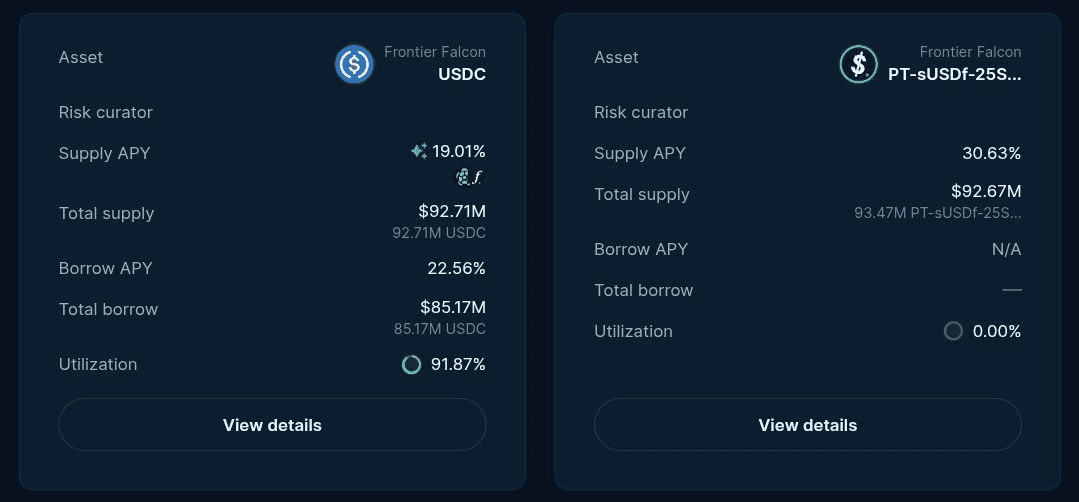Click the PT-sUSDf token dollar icon
The image size is (1079, 502).
858,64
